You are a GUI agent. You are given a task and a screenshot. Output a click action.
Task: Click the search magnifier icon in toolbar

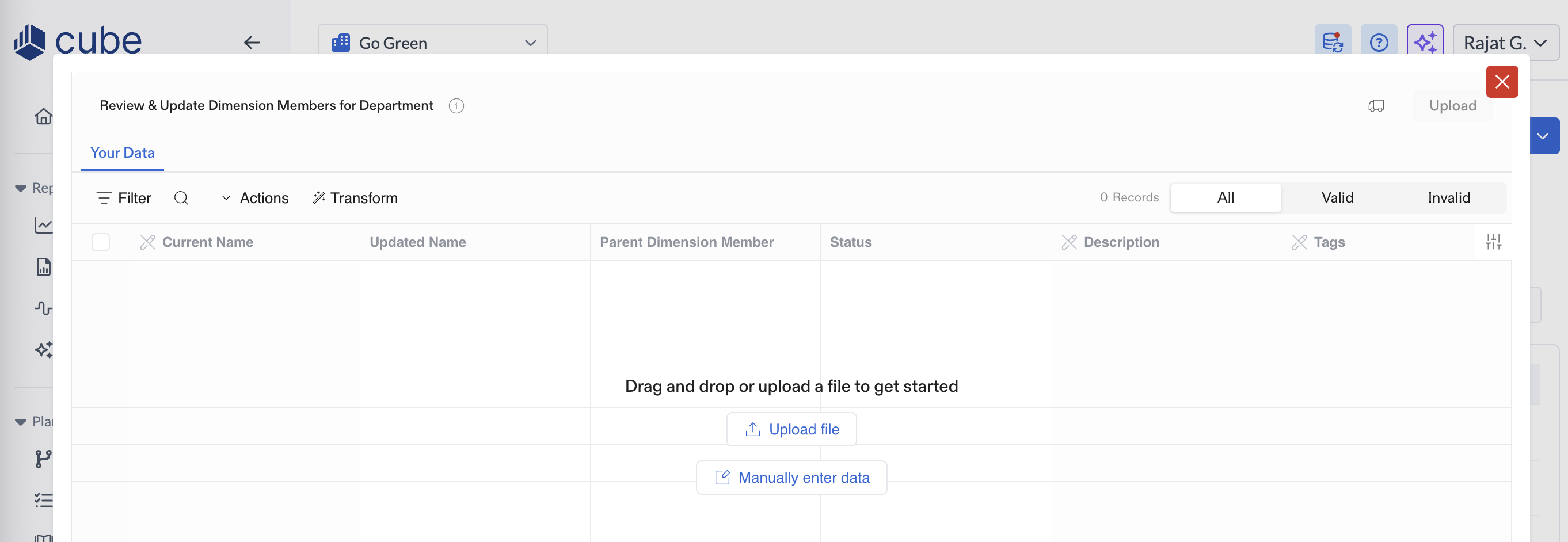(181, 198)
